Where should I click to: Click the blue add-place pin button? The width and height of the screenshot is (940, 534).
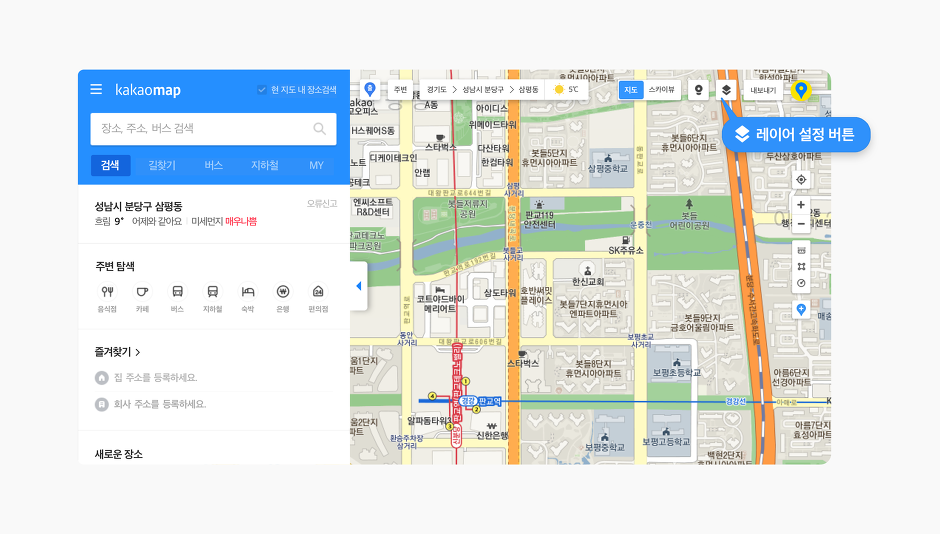tap(801, 310)
